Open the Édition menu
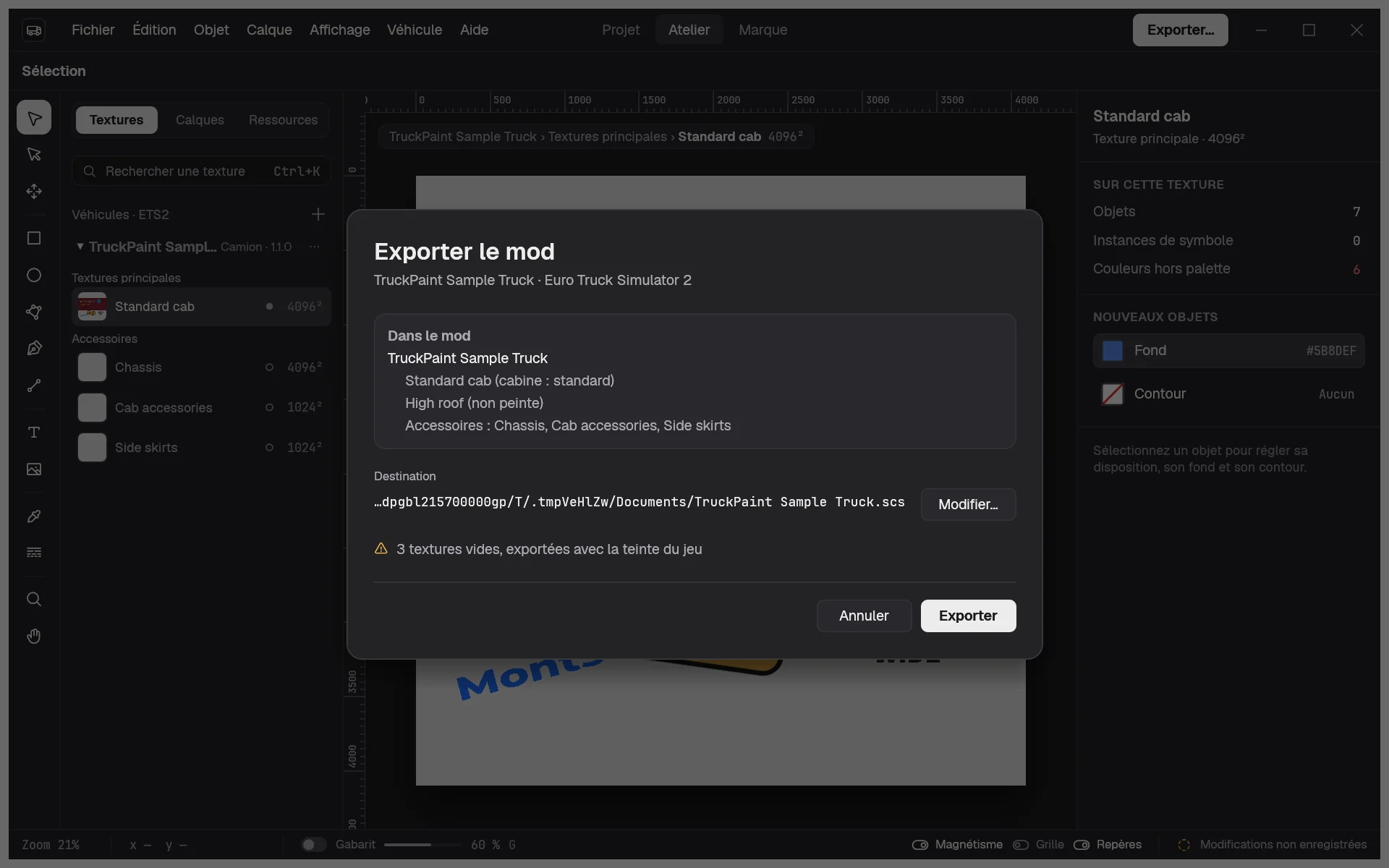The height and width of the screenshot is (868, 1389). point(154,30)
